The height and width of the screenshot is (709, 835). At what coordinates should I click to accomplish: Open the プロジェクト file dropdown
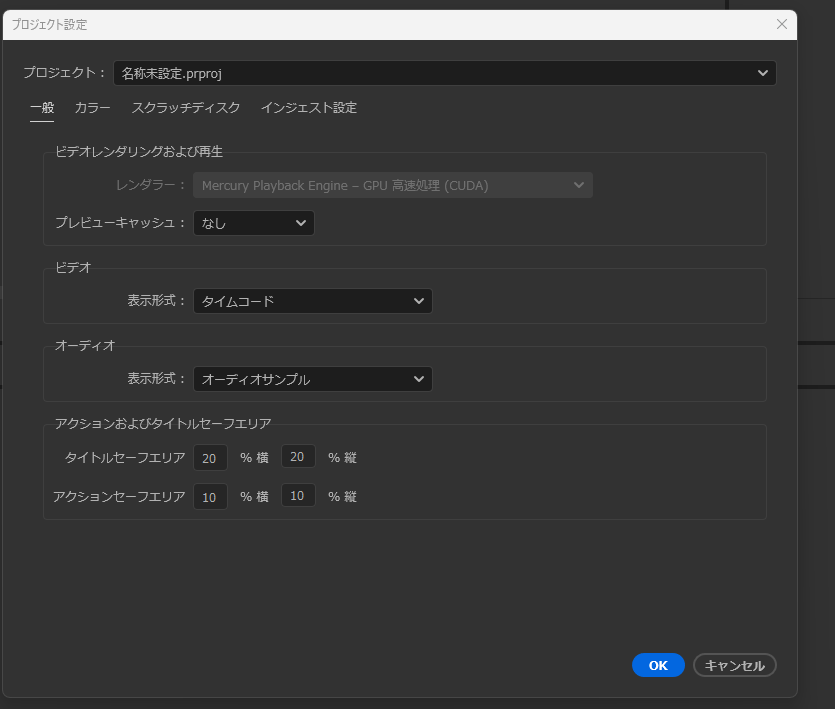(445, 73)
